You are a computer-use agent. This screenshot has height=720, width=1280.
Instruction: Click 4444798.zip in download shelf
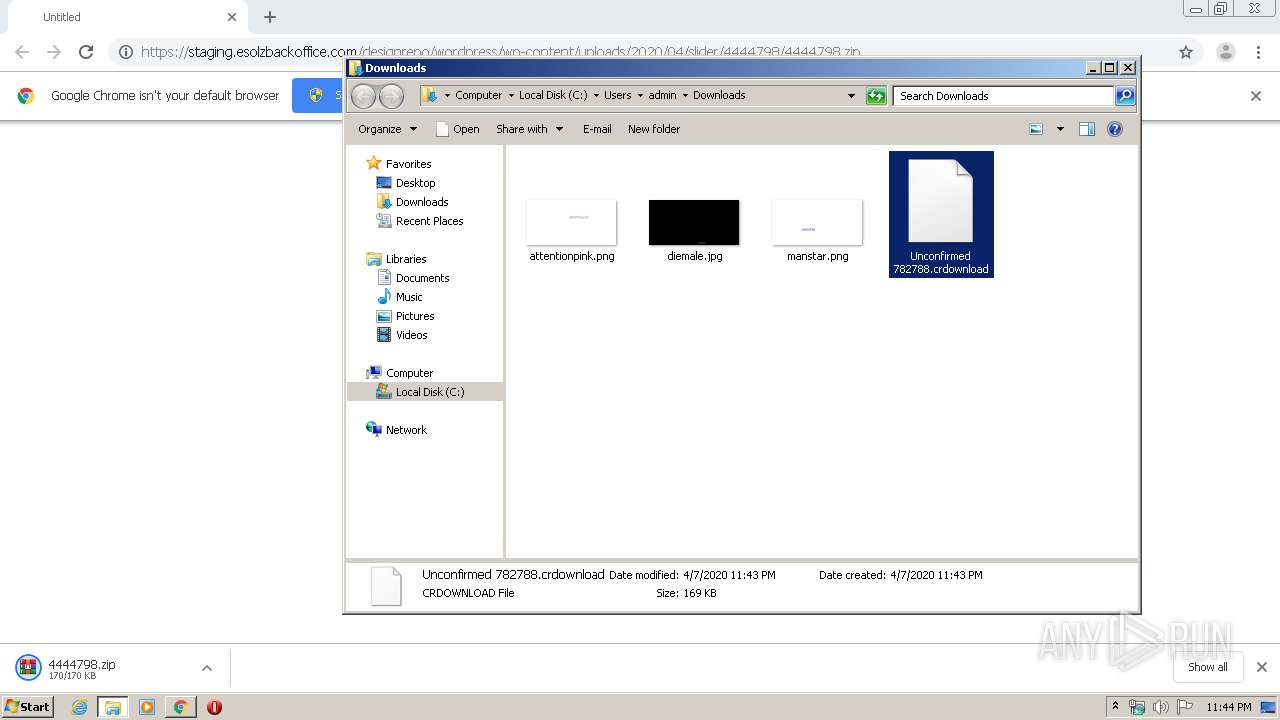(83, 668)
